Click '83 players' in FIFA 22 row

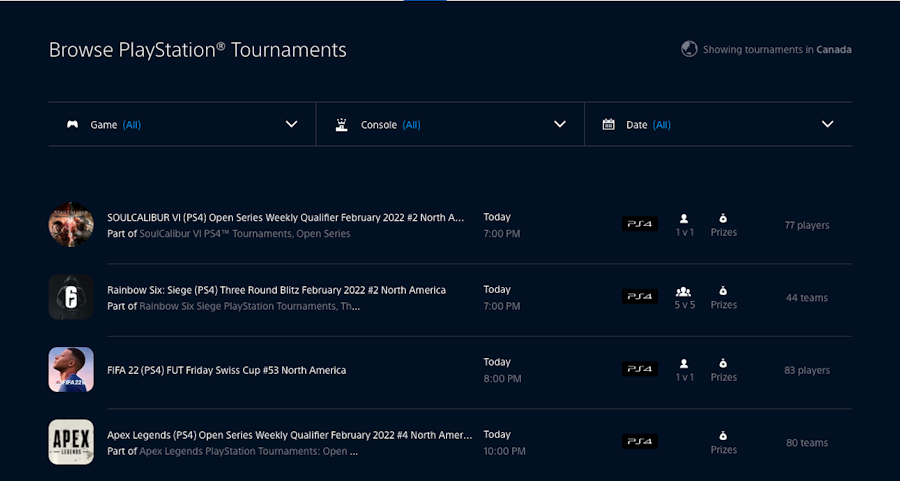click(806, 370)
